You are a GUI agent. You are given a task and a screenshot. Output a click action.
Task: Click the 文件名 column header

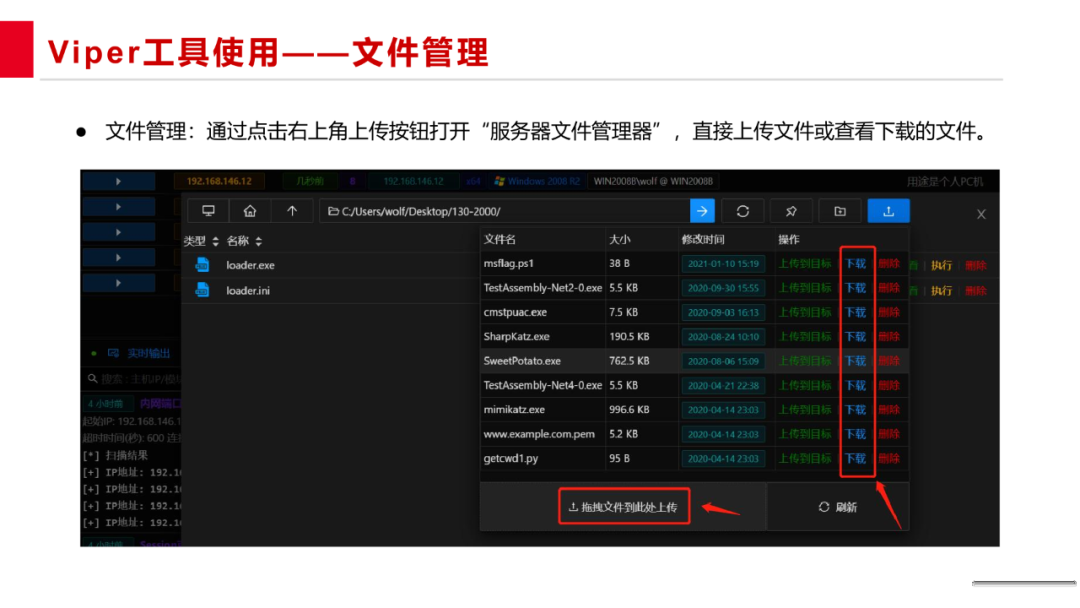[x=499, y=240]
